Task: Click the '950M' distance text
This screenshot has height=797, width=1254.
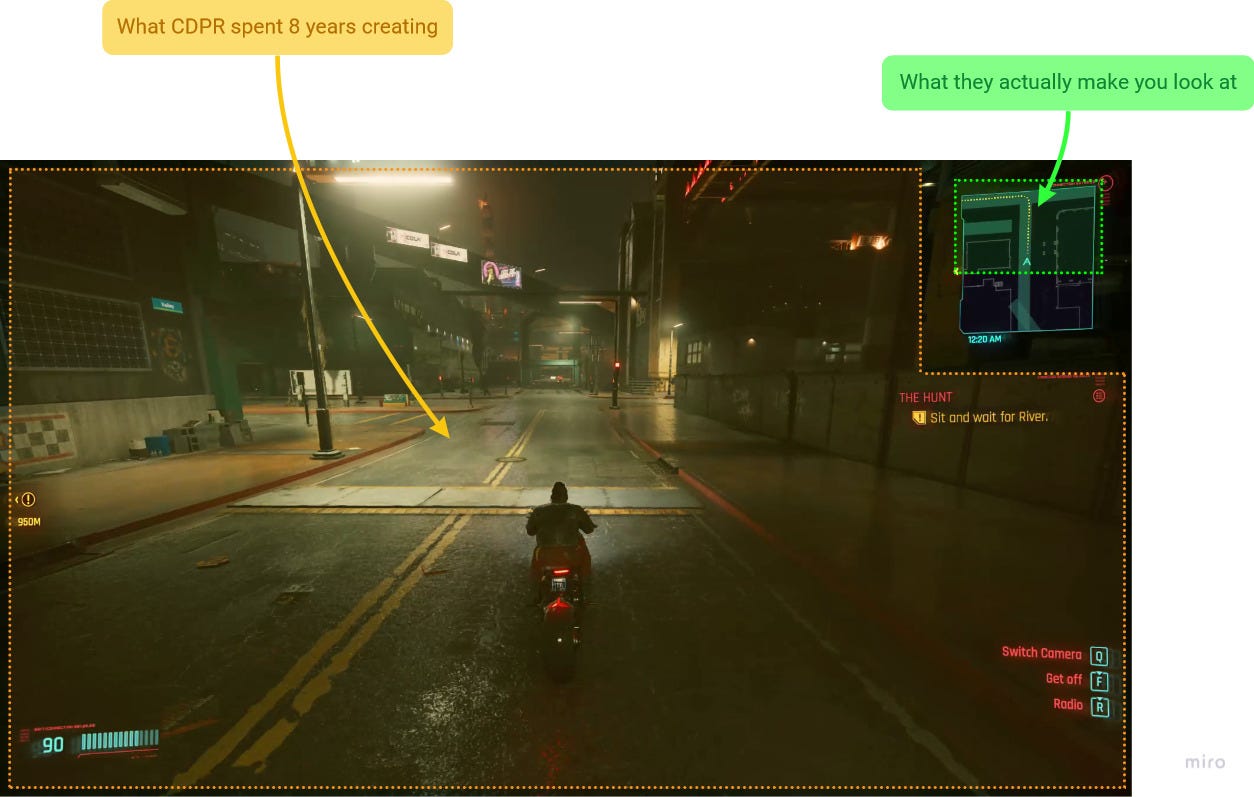Action: 29,521
